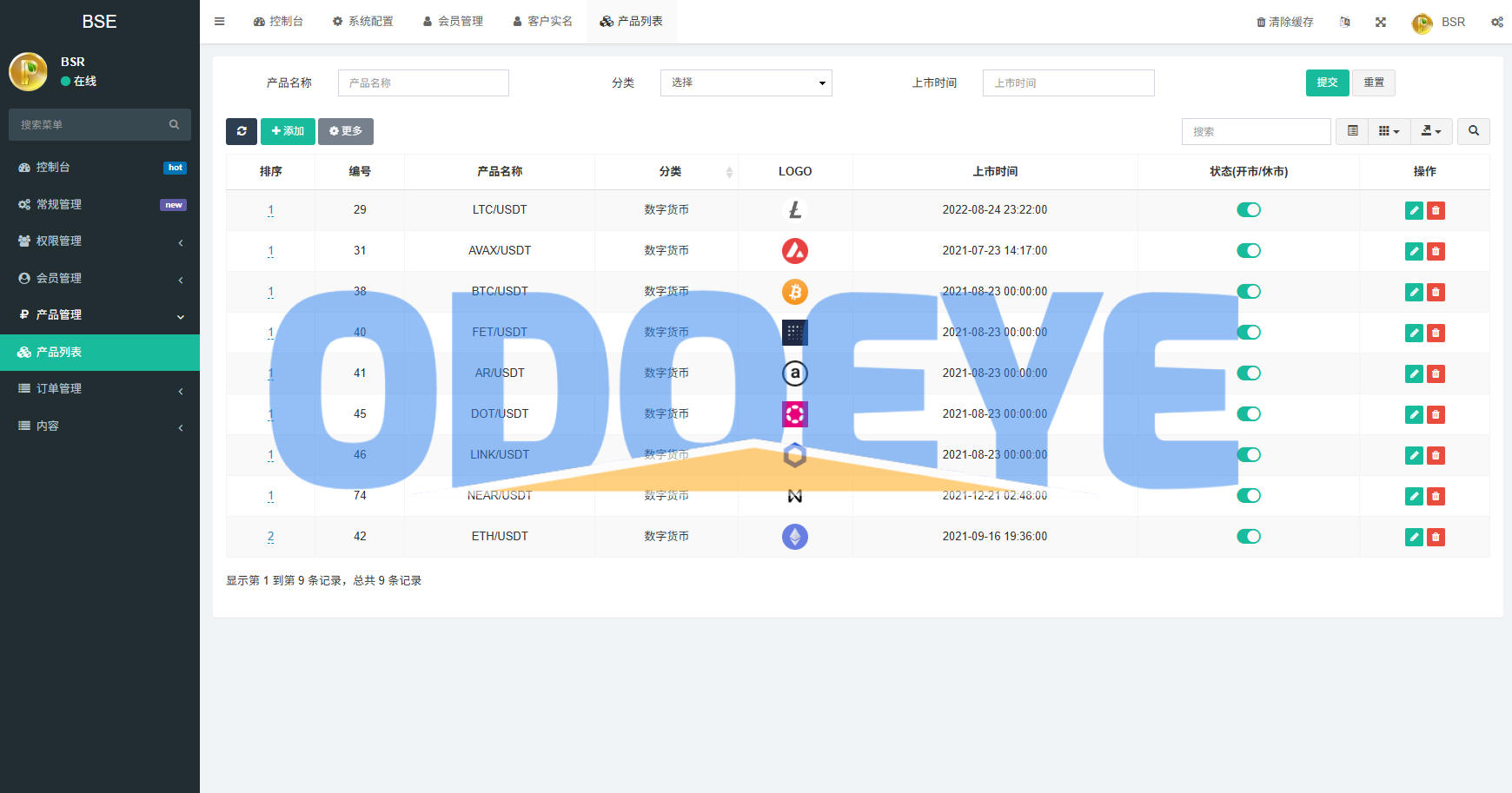Image resolution: width=1512 pixels, height=793 pixels.
Task: Open the 分类 category select dropdown
Action: point(746,83)
